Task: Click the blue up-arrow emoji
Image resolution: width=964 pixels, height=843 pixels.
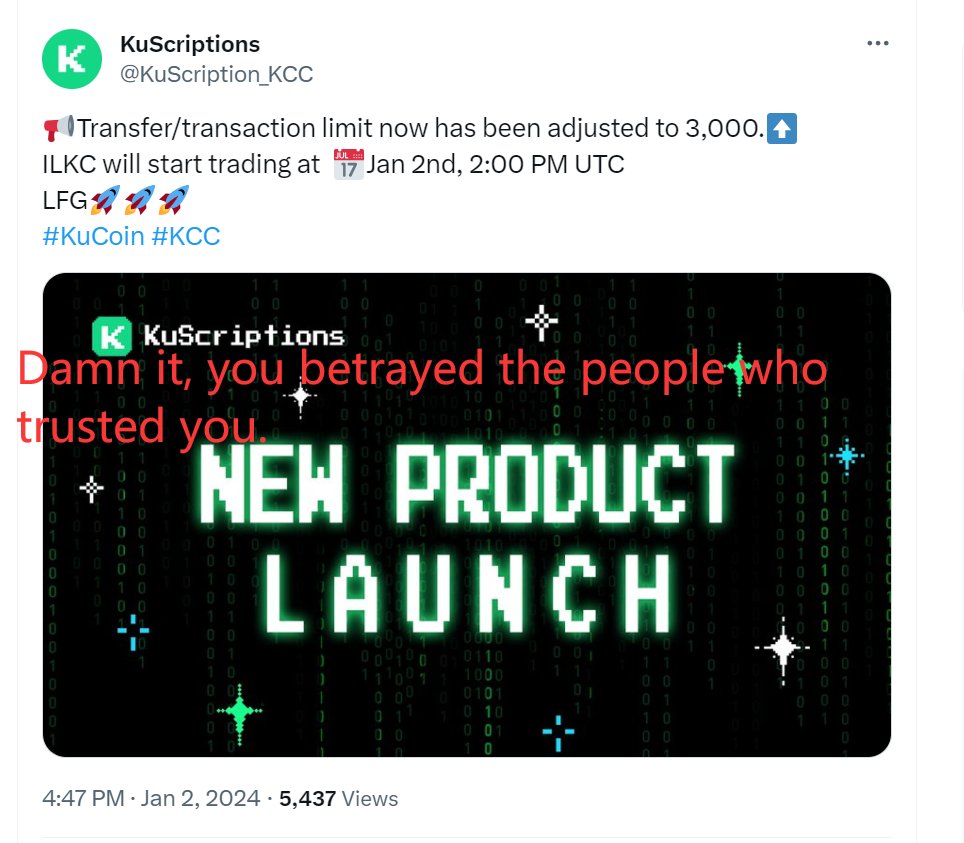Action: pyautogui.click(x=782, y=129)
